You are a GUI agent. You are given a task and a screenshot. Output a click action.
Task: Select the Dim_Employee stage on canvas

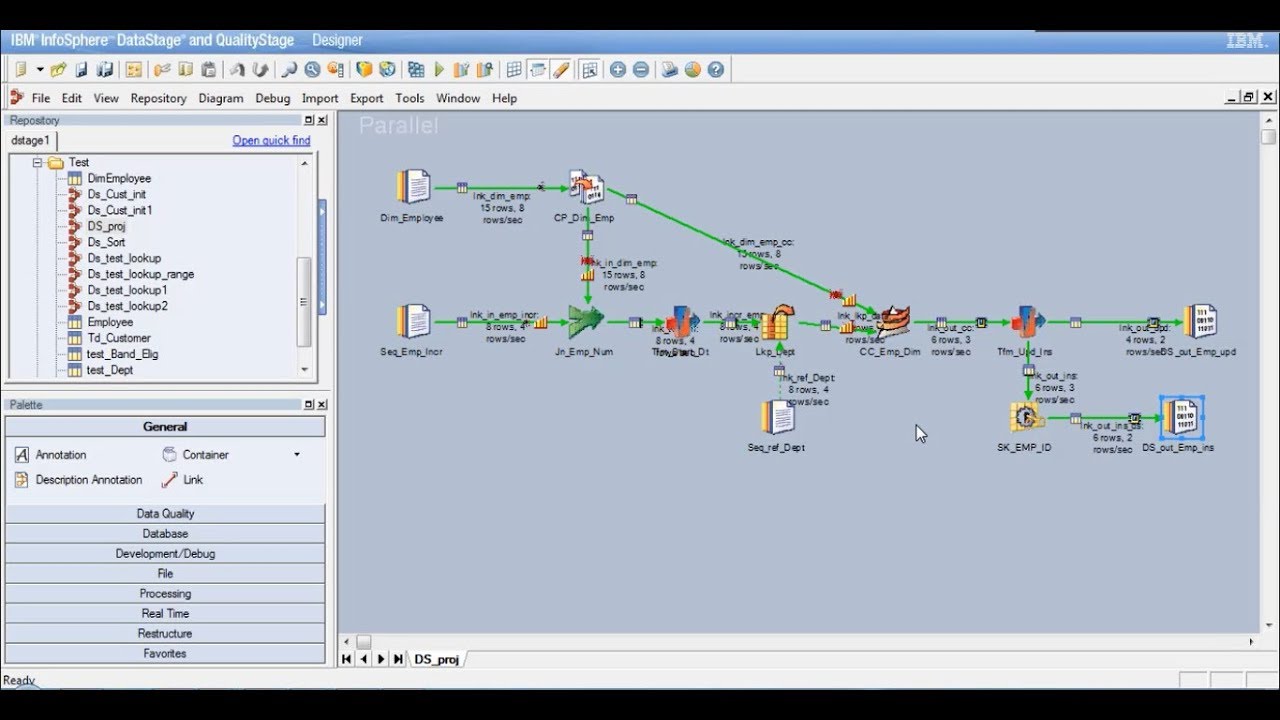[x=413, y=187]
